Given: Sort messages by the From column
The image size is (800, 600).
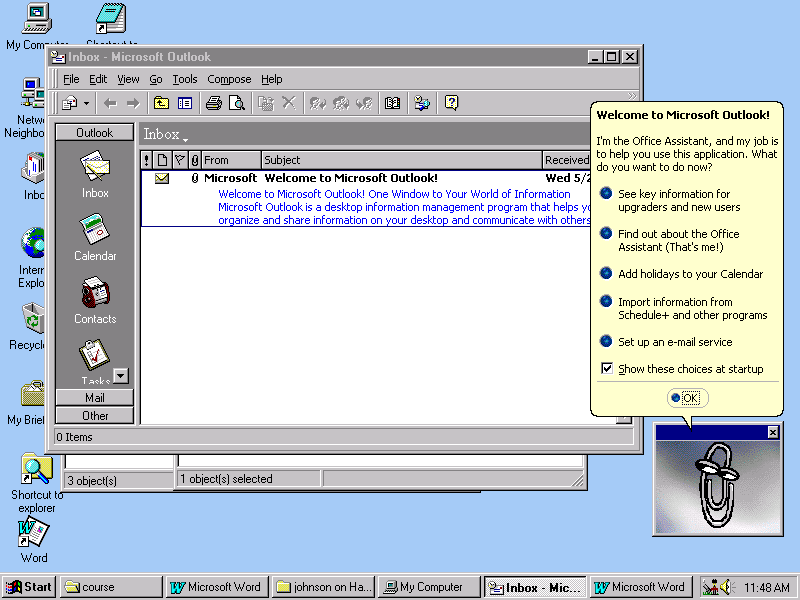Looking at the screenshot, I should [232, 160].
